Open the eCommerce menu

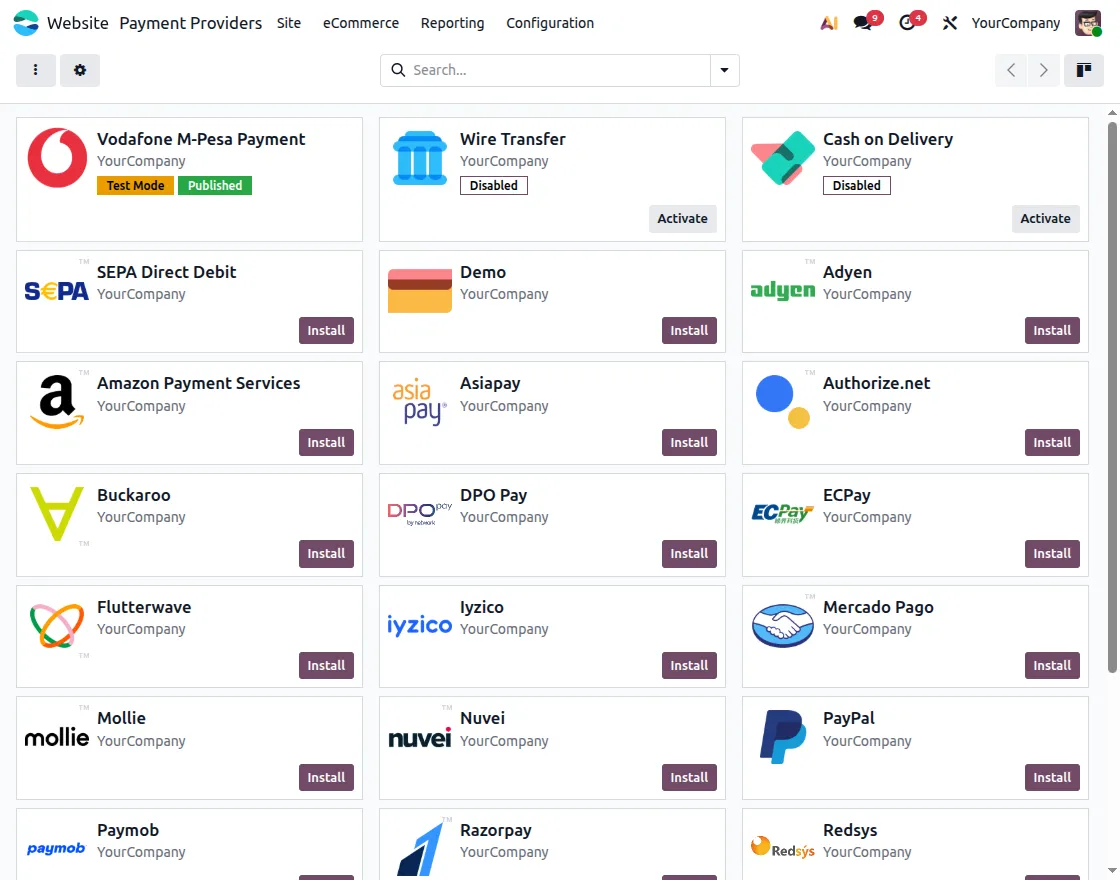tap(361, 23)
